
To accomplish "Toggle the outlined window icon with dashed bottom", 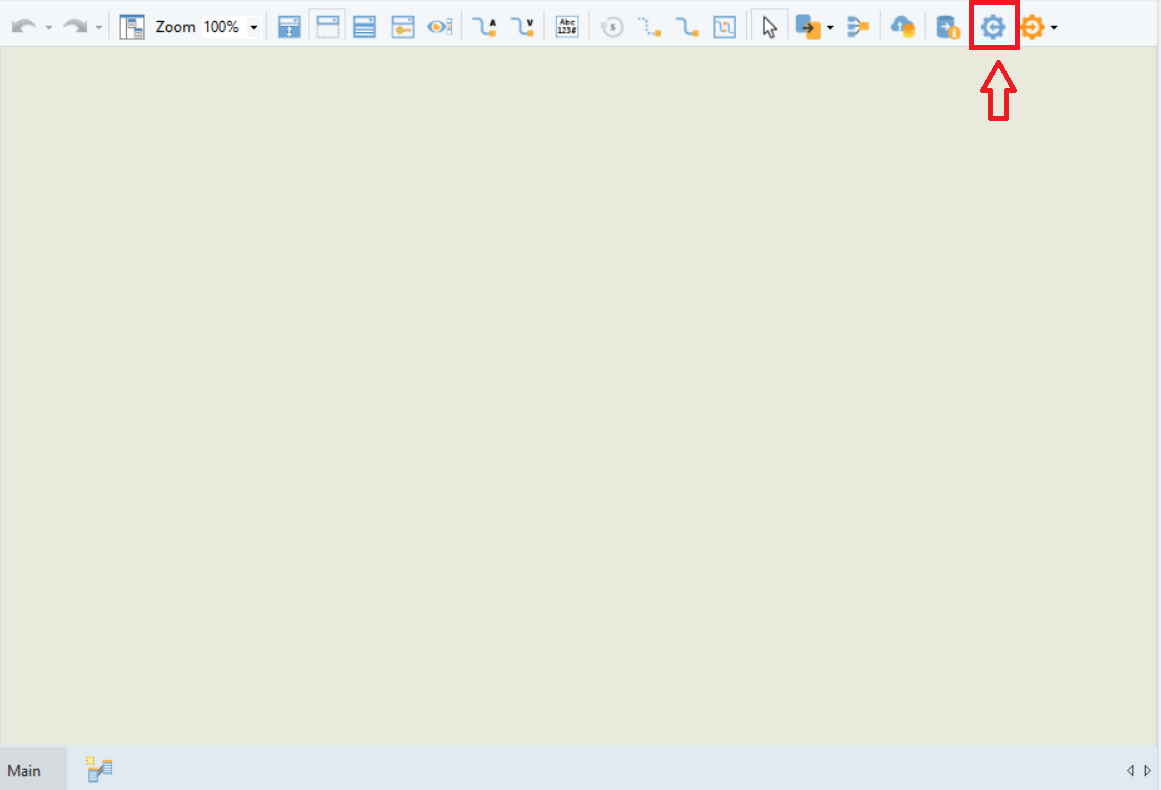I will [328, 27].
